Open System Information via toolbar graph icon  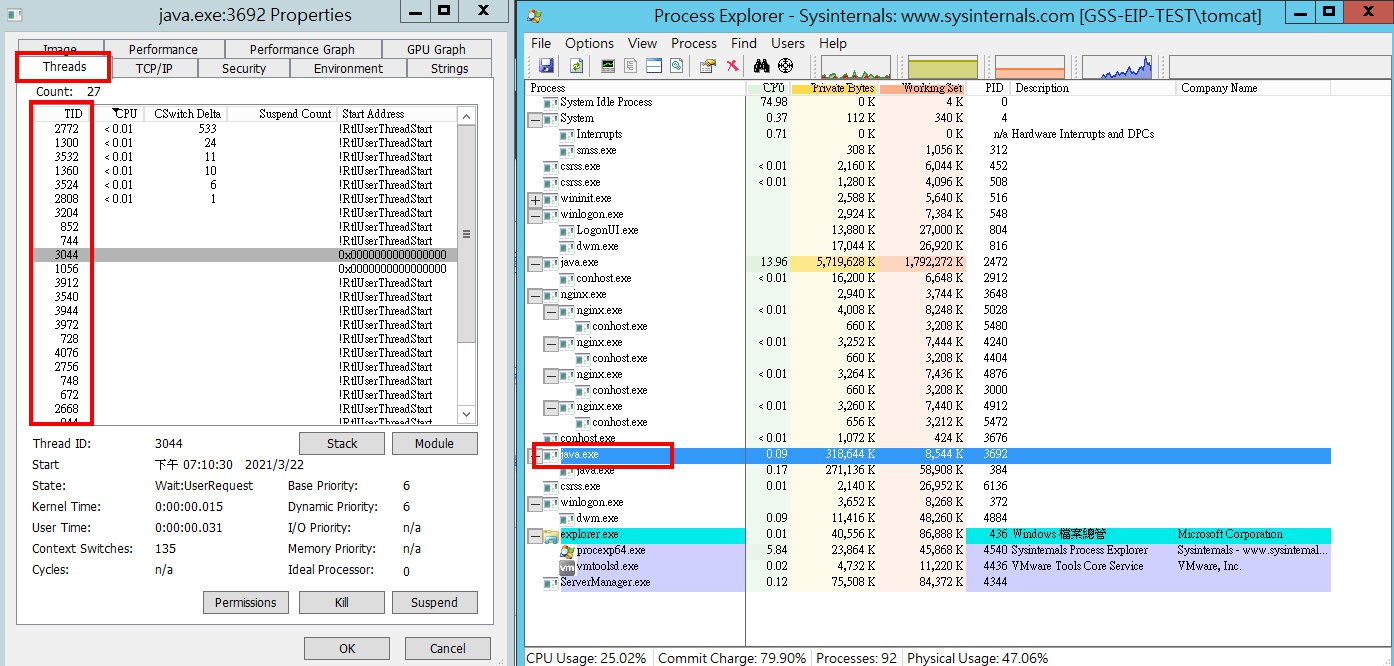point(607,66)
